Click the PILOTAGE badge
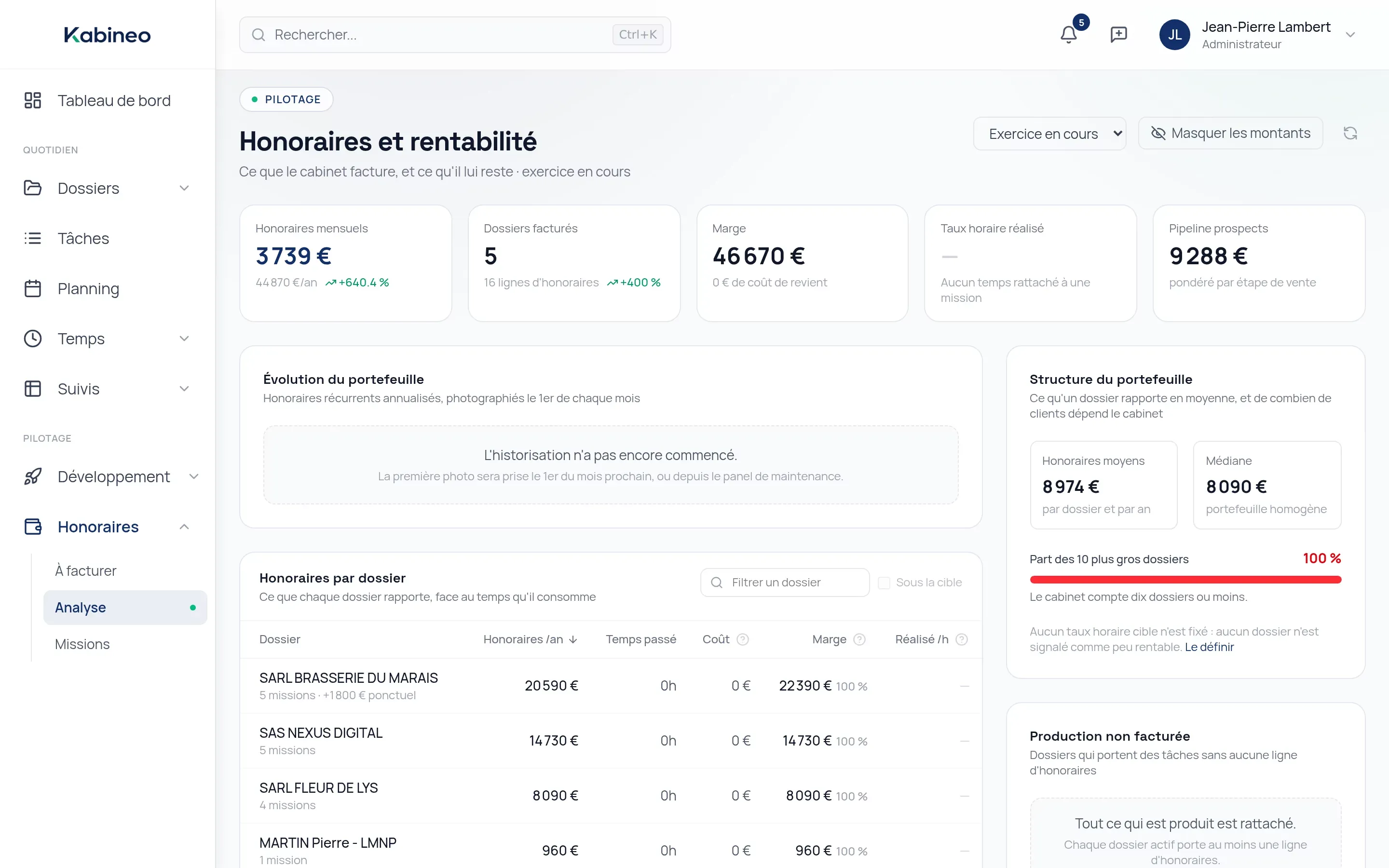The image size is (1389, 868). click(286, 99)
